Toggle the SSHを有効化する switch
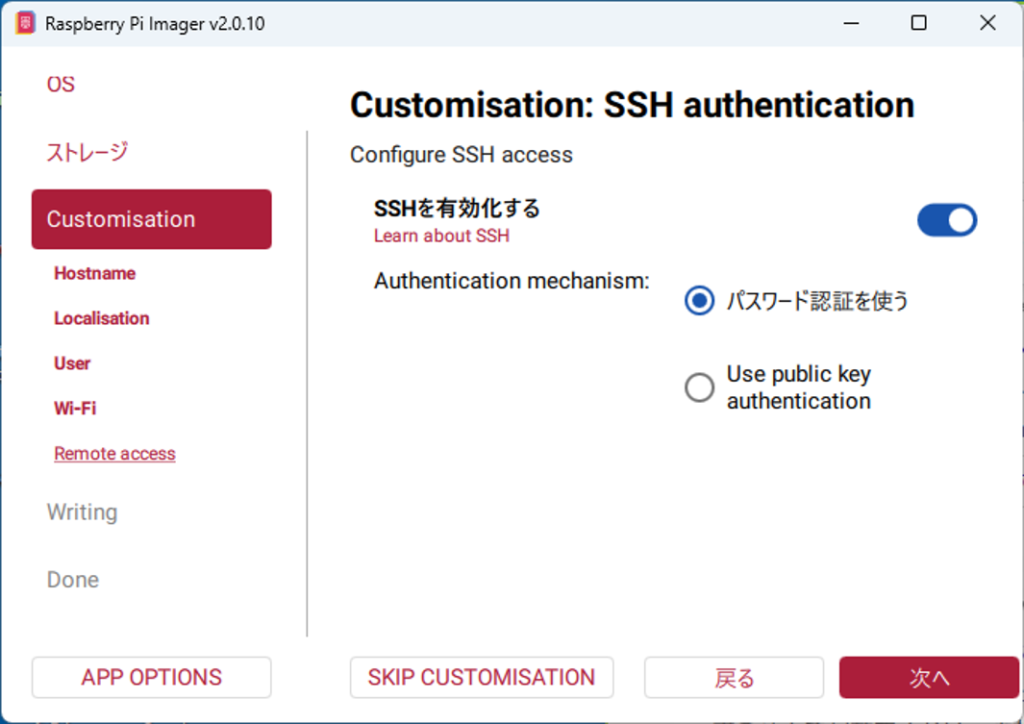The width and height of the screenshot is (1024, 724). pyautogui.click(x=947, y=220)
